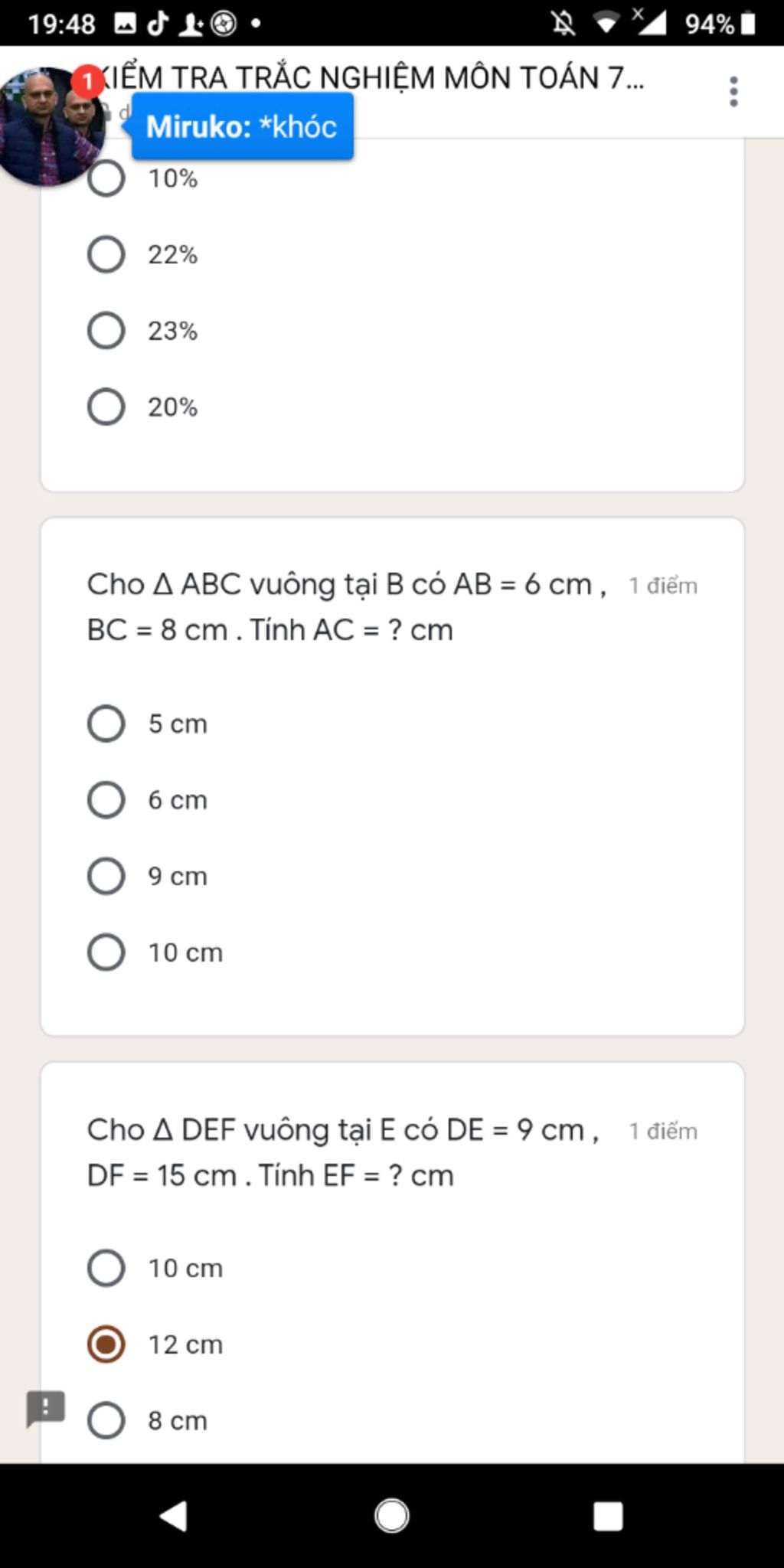
Task: Select 5 cm for AC length
Action: (x=148, y=724)
